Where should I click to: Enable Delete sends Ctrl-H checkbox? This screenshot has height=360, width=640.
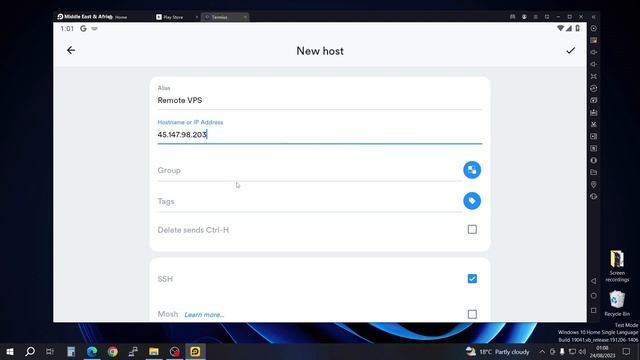[472, 229]
